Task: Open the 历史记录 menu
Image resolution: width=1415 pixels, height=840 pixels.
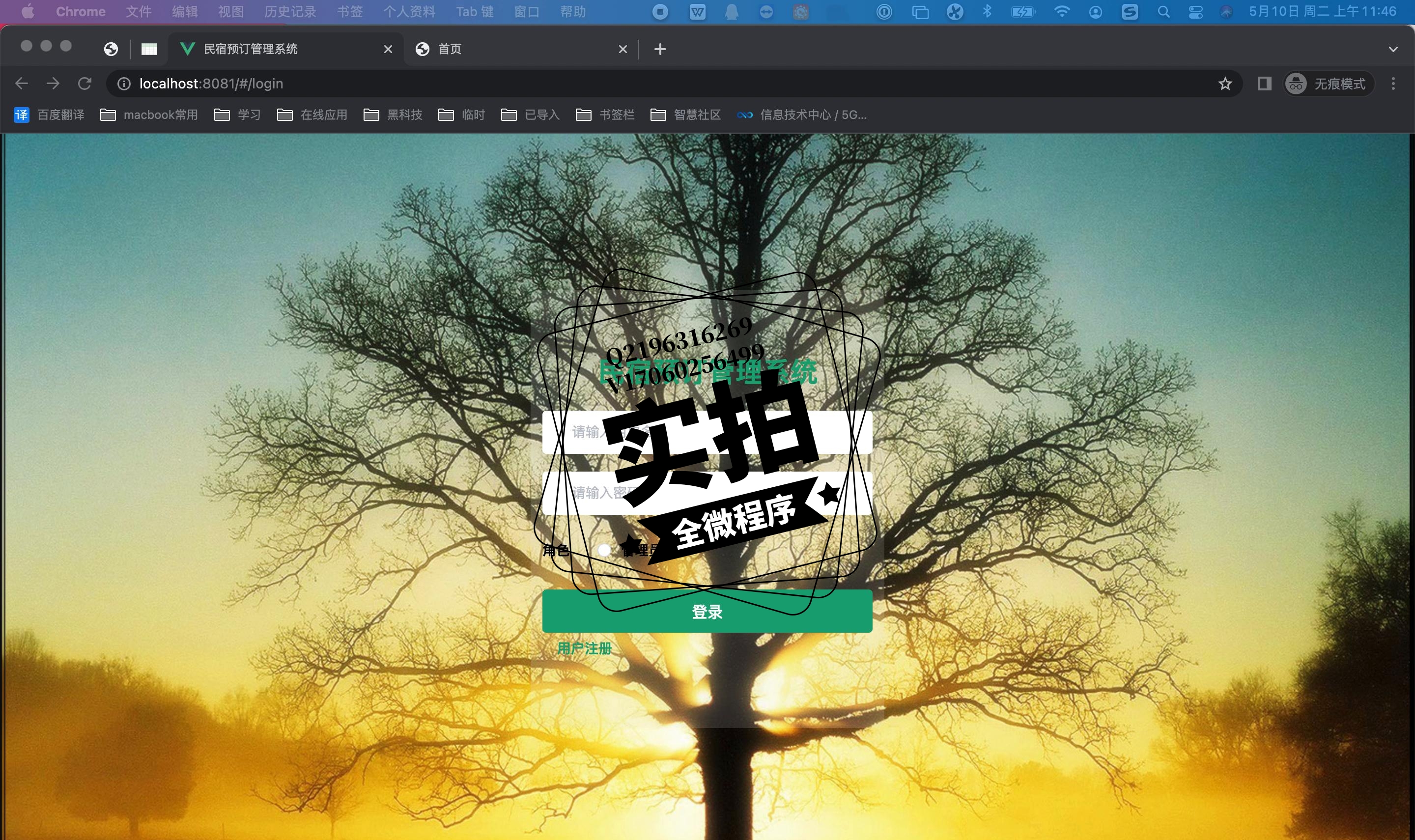Action: point(290,11)
